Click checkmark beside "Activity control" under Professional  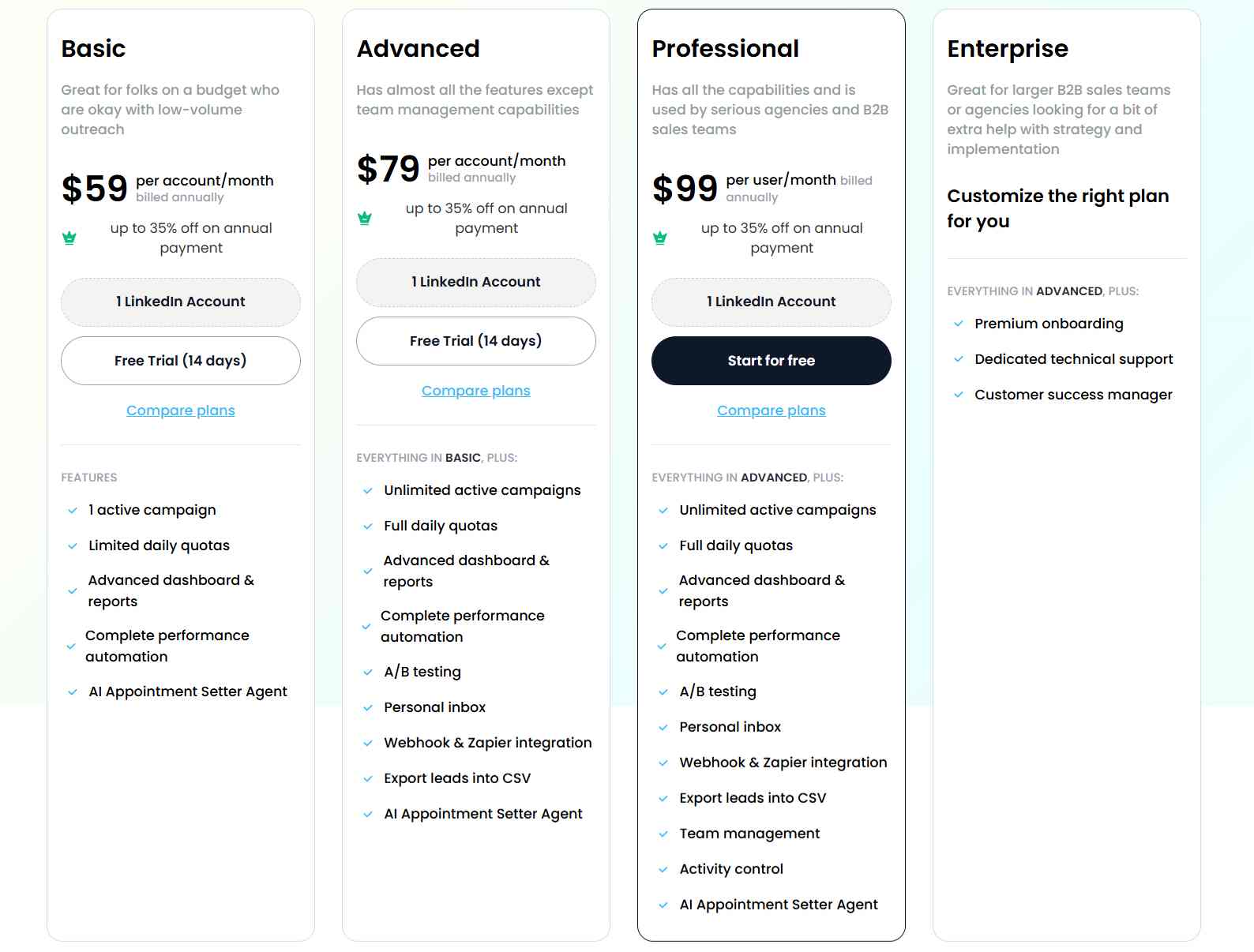click(662, 869)
